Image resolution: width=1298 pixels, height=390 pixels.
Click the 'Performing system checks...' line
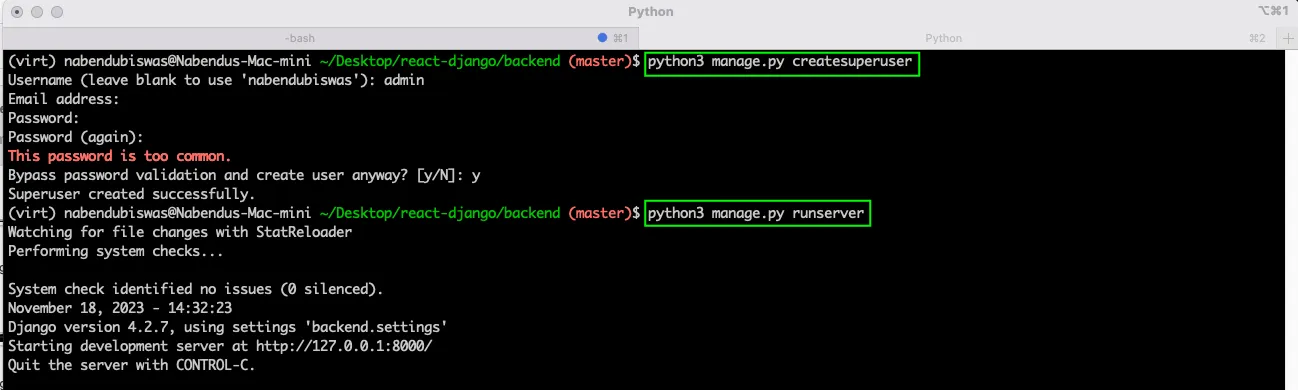click(x=115, y=251)
